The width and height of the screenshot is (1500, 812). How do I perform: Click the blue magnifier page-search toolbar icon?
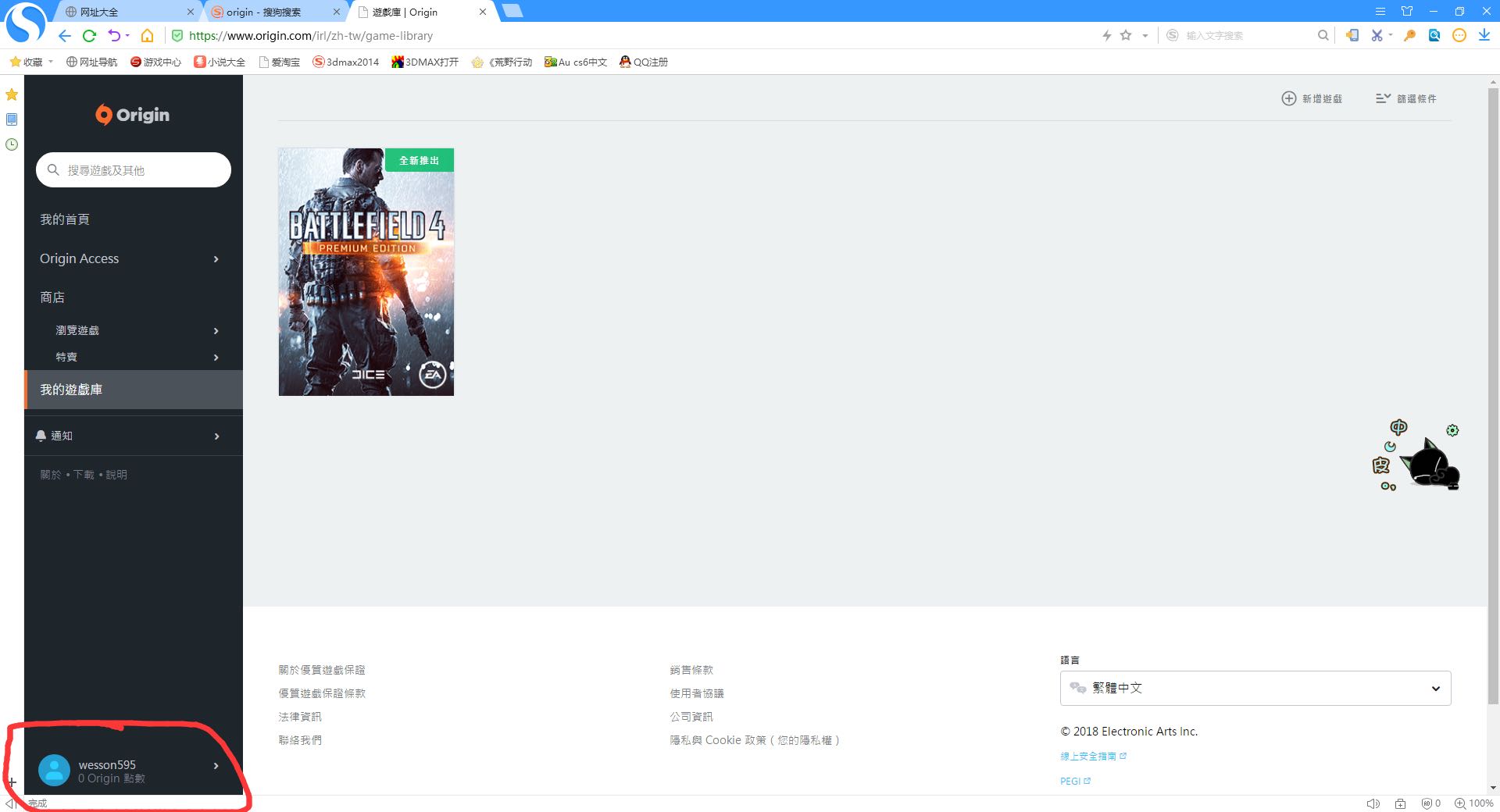click(x=1434, y=35)
